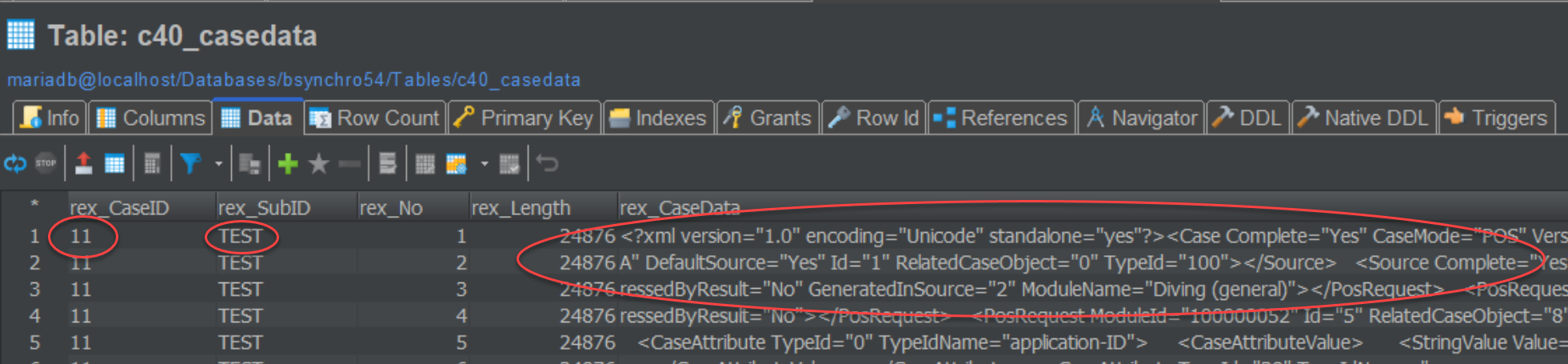Open the Navigator tab
Image resolution: width=1568 pixels, height=364 pixels.
click(1141, 118)
